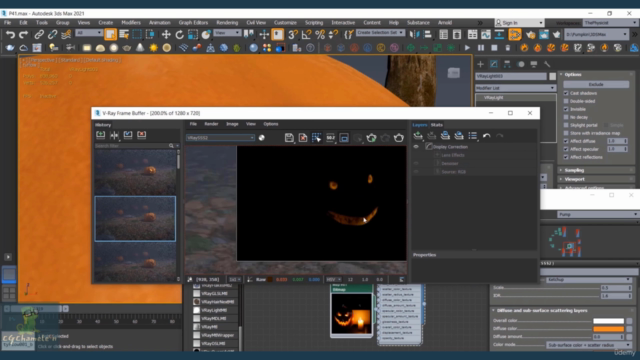The width and height of the screenshot is (640, 360).
Task: Open the Modifiers menu
Action: click(x=131, y=23)
